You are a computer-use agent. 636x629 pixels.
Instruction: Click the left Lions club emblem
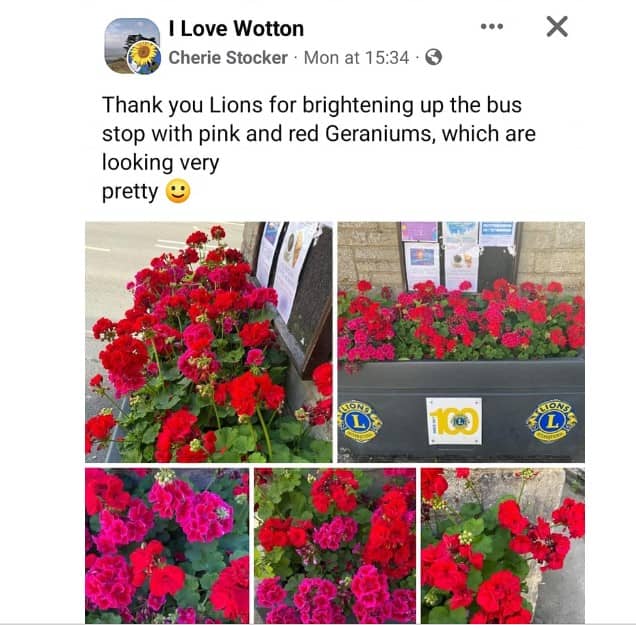[x=359, y=422]
